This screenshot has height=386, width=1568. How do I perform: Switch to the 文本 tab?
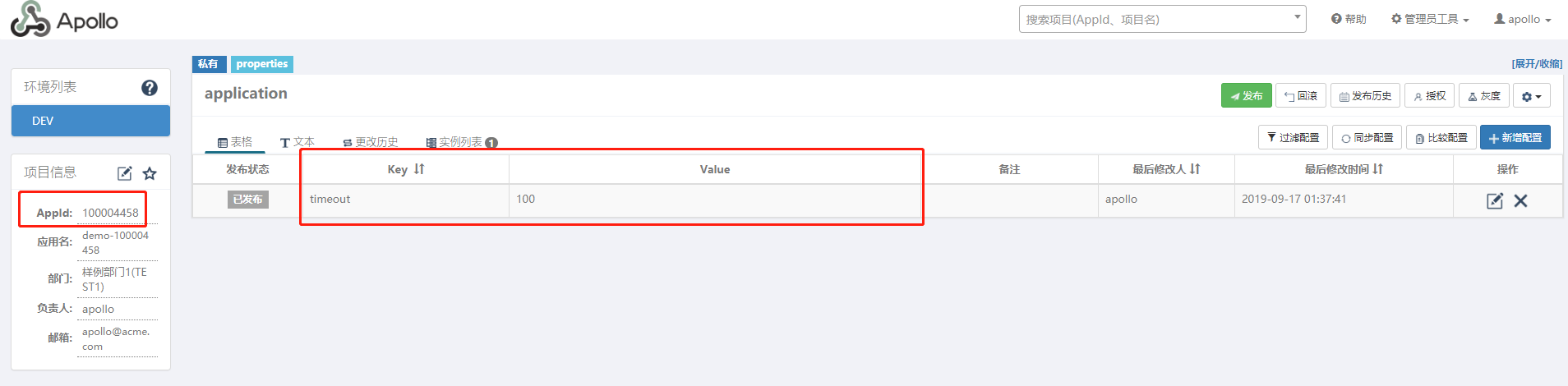point(297,142)
